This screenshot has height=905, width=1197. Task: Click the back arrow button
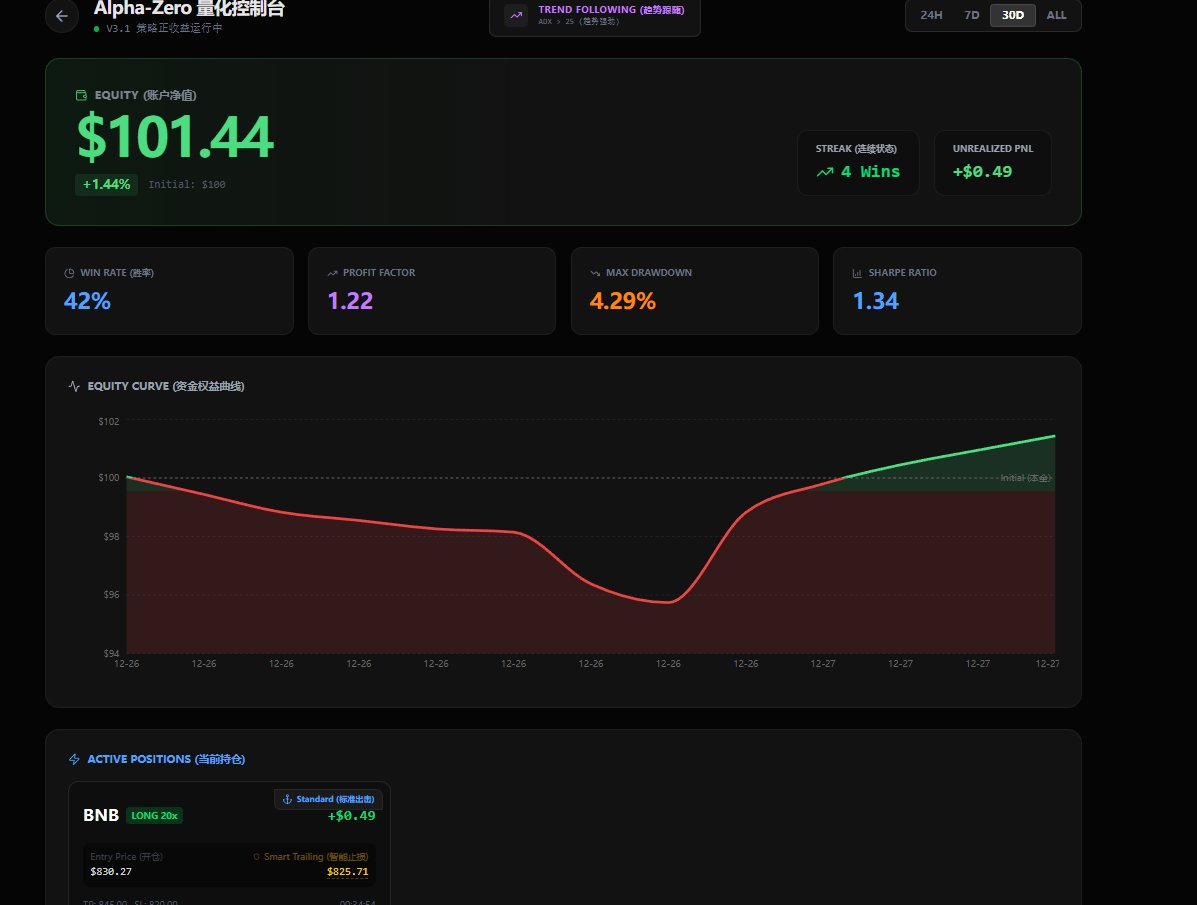(x=62, y=16)
